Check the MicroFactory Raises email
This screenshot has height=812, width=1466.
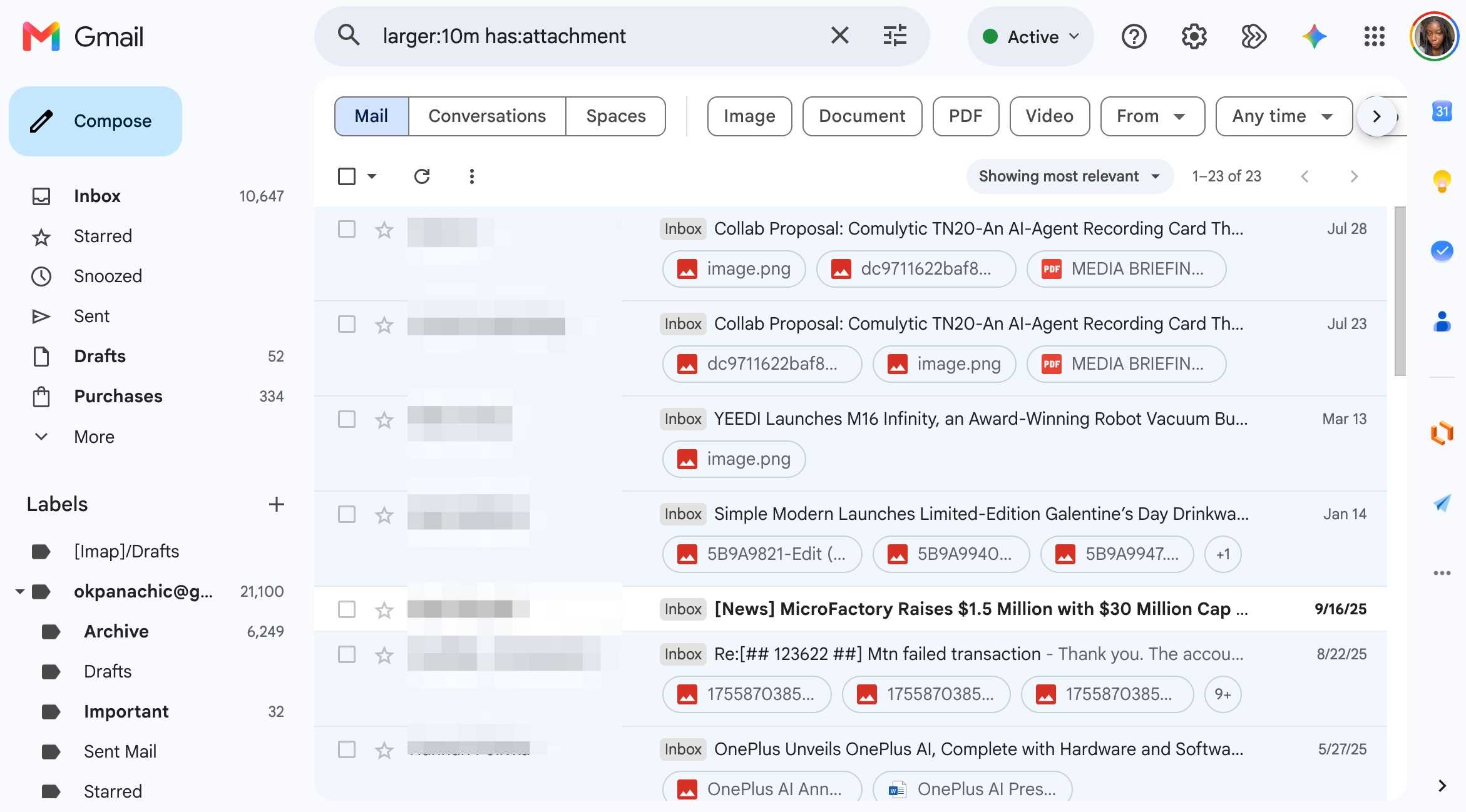(346, 609)
